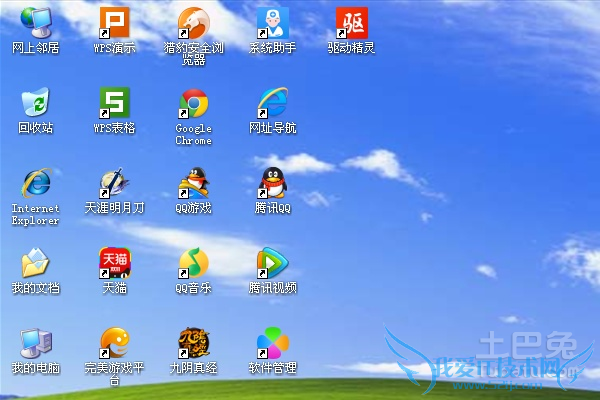The image size is (600, 400).
Task: Select the WPS演示 presentation shortcut
Action: pos(114,22)
